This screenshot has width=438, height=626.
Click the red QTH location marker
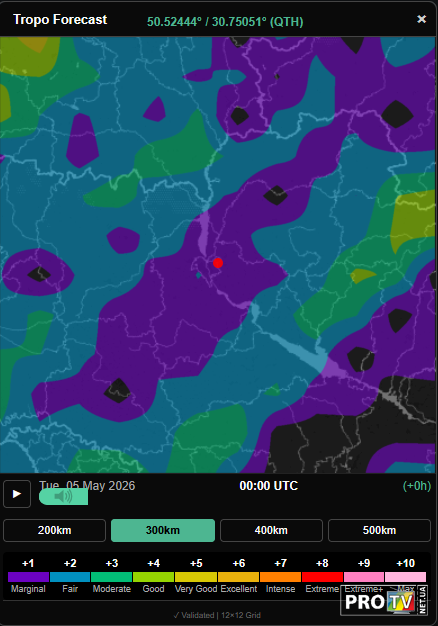point(218,263)
